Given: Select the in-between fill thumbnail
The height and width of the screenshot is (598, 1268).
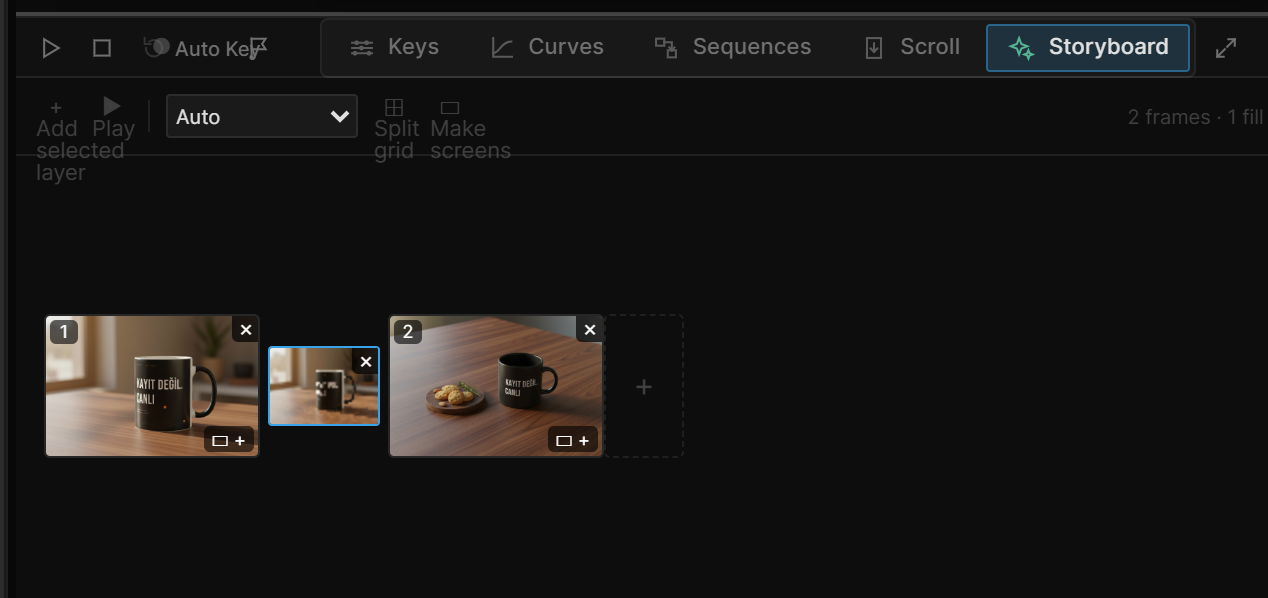Looking at the screenshot, I should point(324,386).
